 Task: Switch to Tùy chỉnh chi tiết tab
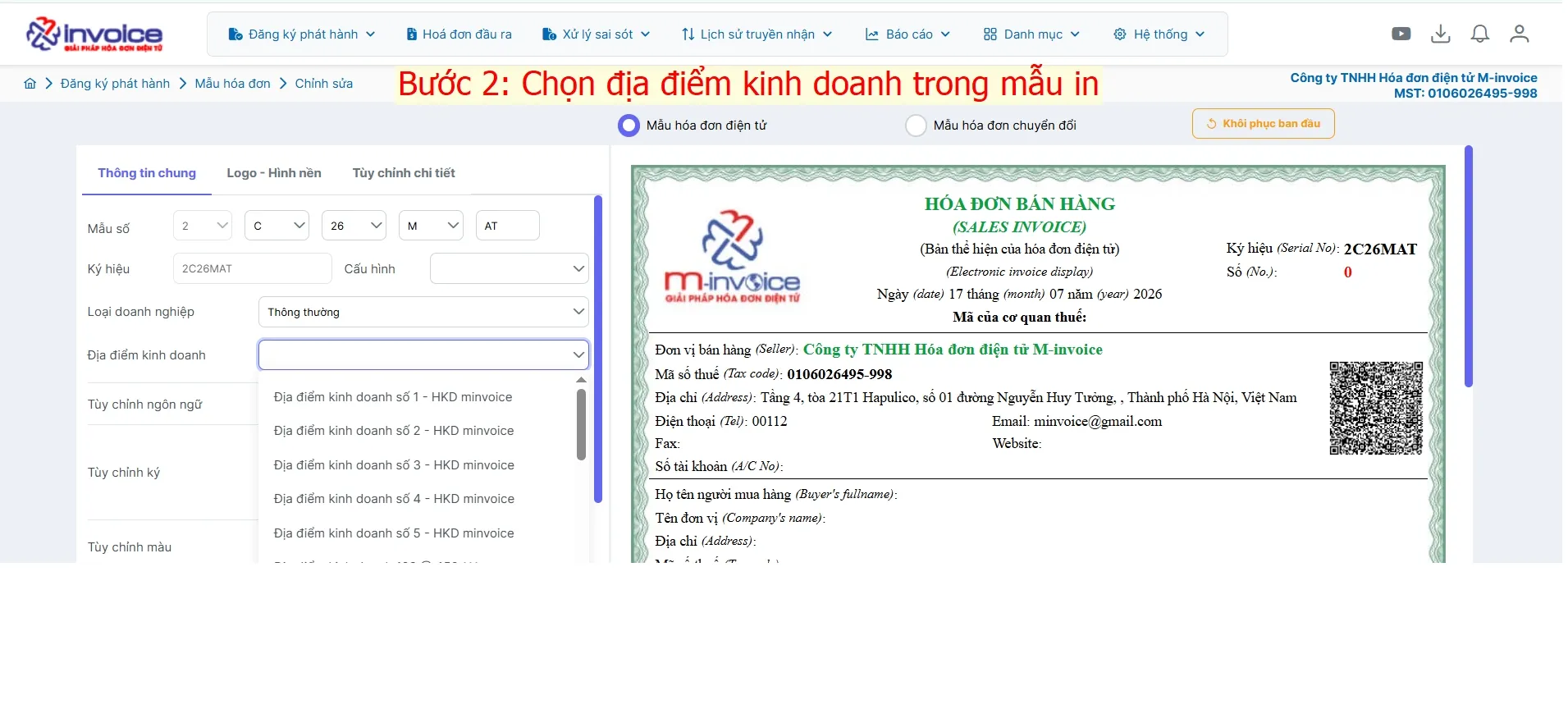404,173
